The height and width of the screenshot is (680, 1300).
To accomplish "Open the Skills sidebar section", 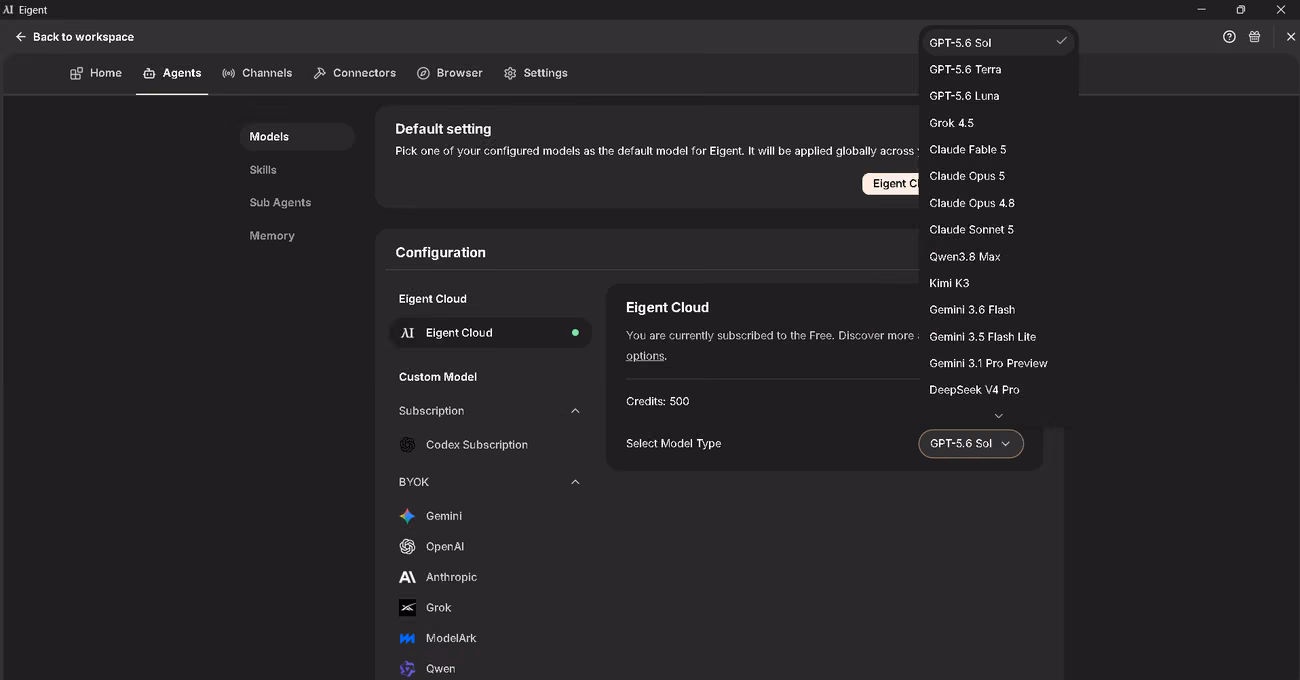I will (x=297, y=170).
